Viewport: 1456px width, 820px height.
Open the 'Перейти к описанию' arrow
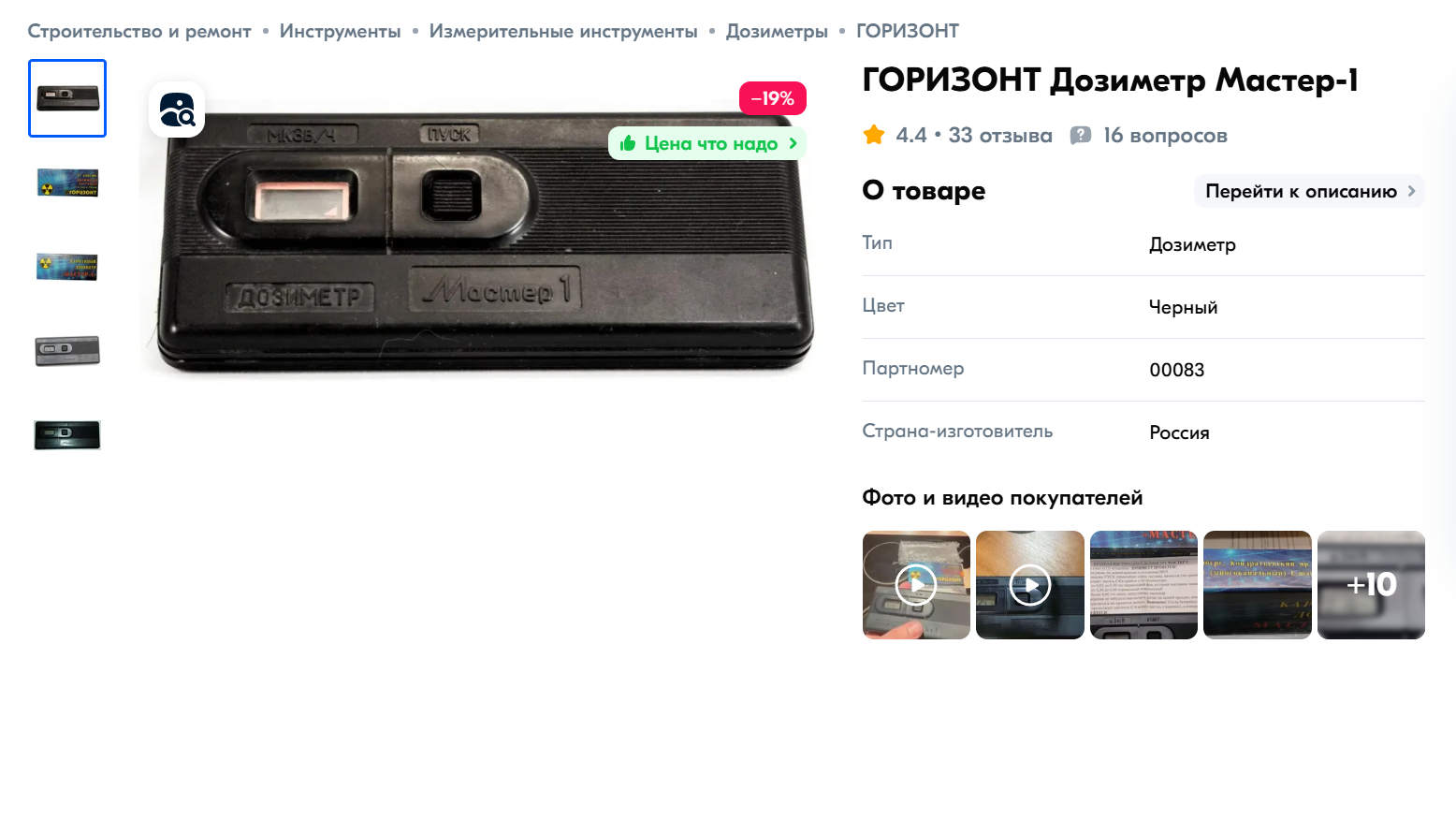(1411, 191)
